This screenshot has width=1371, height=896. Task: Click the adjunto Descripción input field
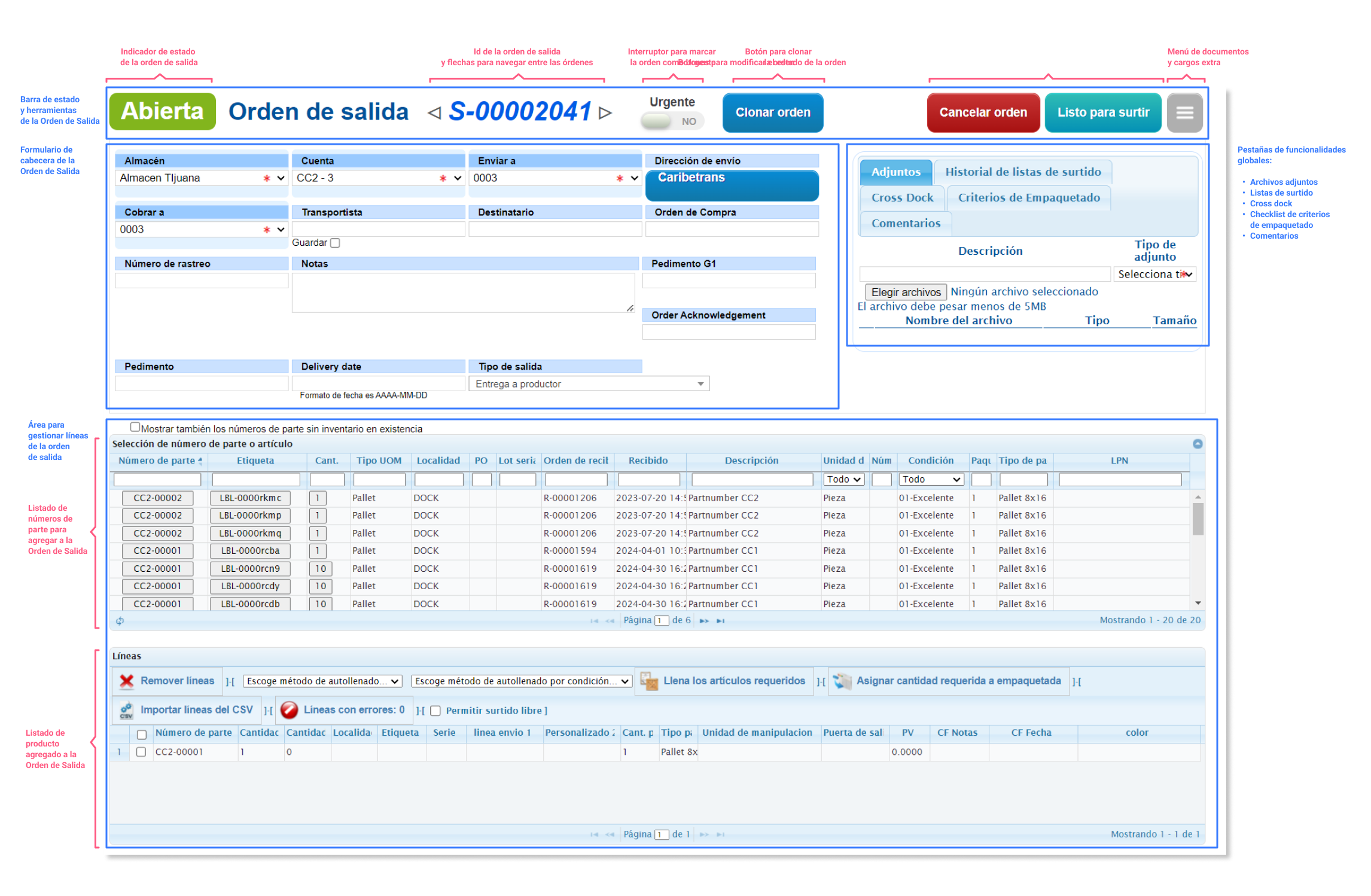pos(985,275)
